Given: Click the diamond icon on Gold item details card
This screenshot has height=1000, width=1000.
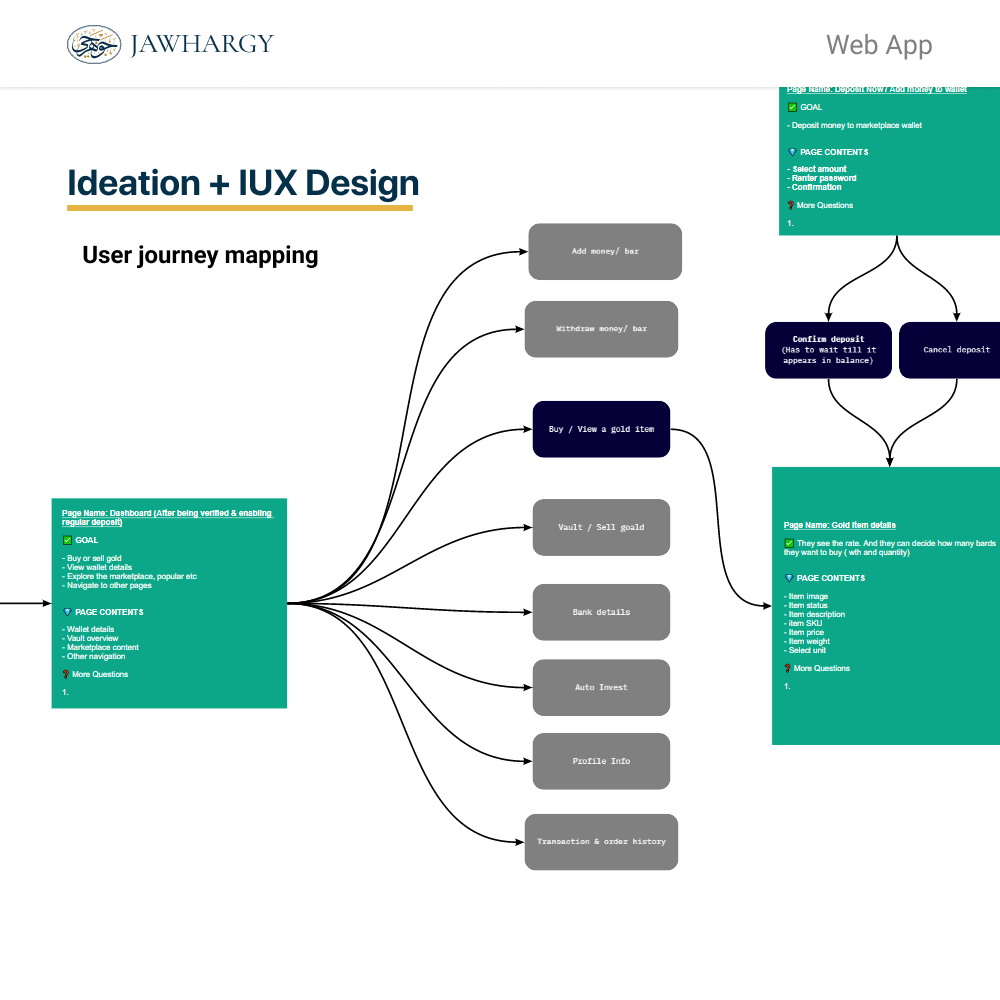Looking at the screenshot, I should coord(789,578).
